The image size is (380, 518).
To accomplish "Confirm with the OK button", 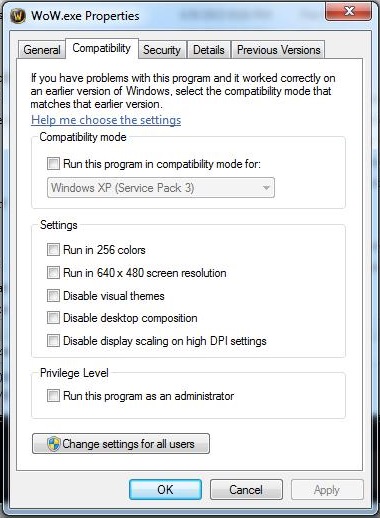I will click(165, 489).
